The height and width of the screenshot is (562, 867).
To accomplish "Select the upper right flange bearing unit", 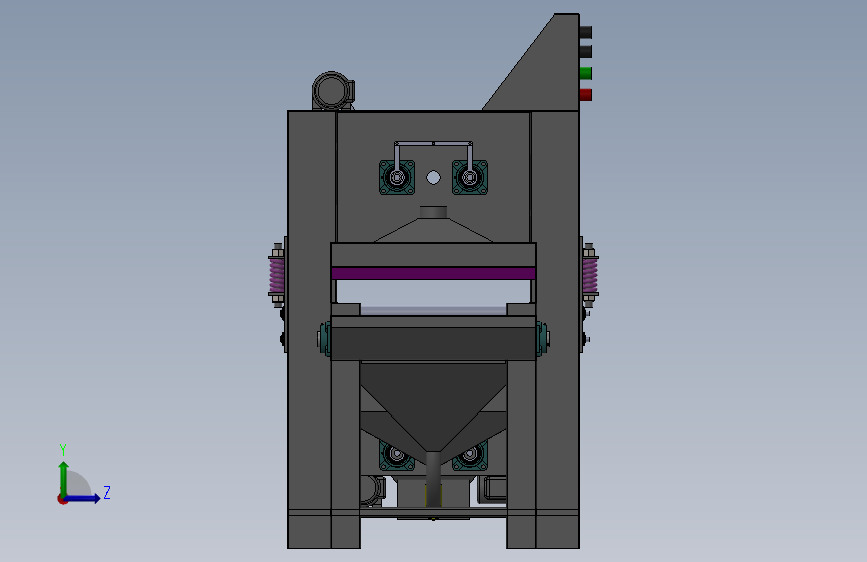I will (470, 178).
